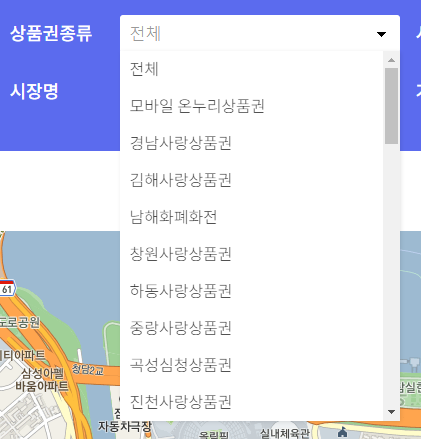Click the 삼성아펠 바움아파트 map label

pos(42,380)
